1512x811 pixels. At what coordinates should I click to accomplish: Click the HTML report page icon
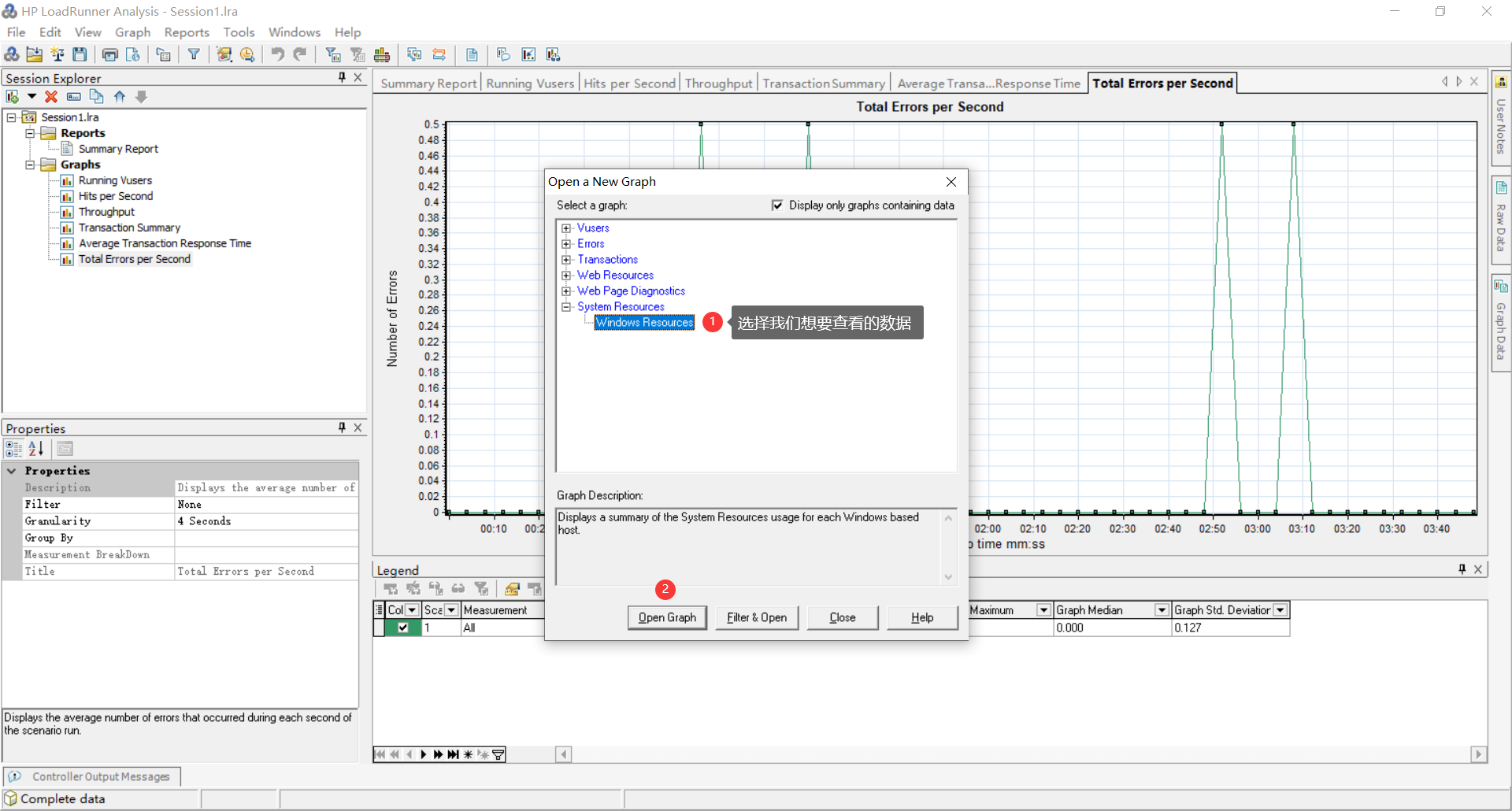(133, 54)
